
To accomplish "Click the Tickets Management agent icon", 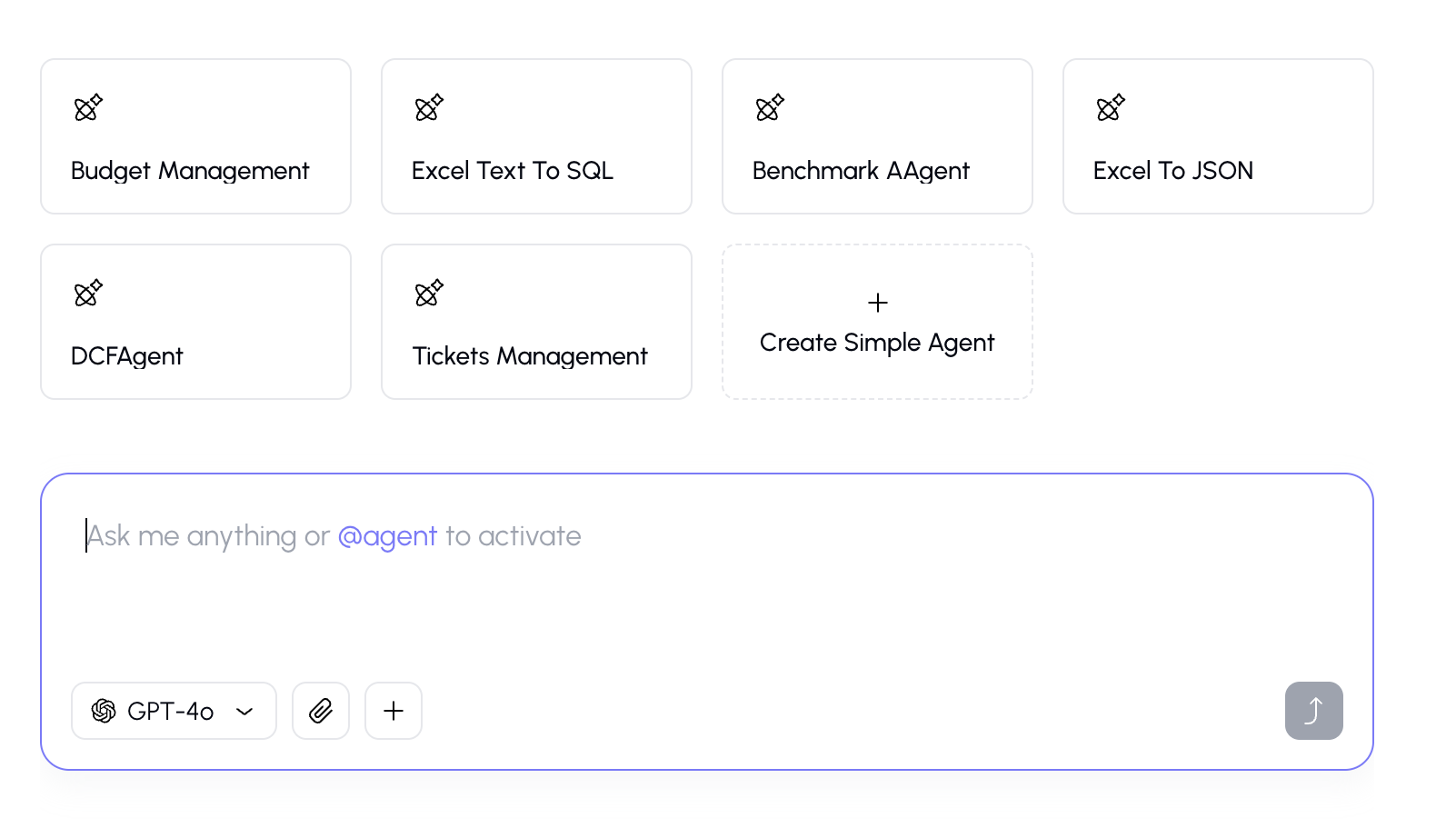I will (429, 294).
